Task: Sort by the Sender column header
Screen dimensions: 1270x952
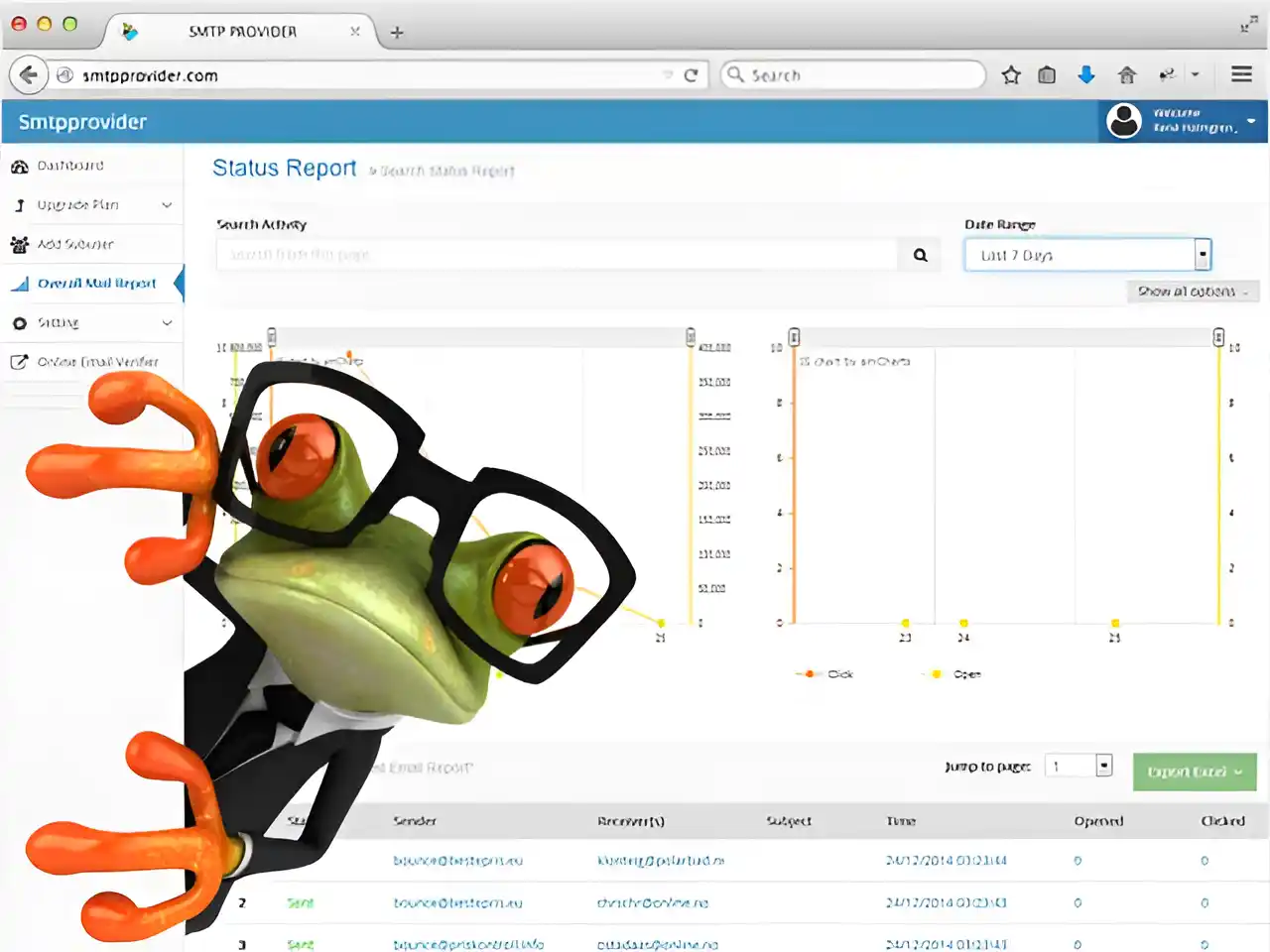Action: point(415,821)
